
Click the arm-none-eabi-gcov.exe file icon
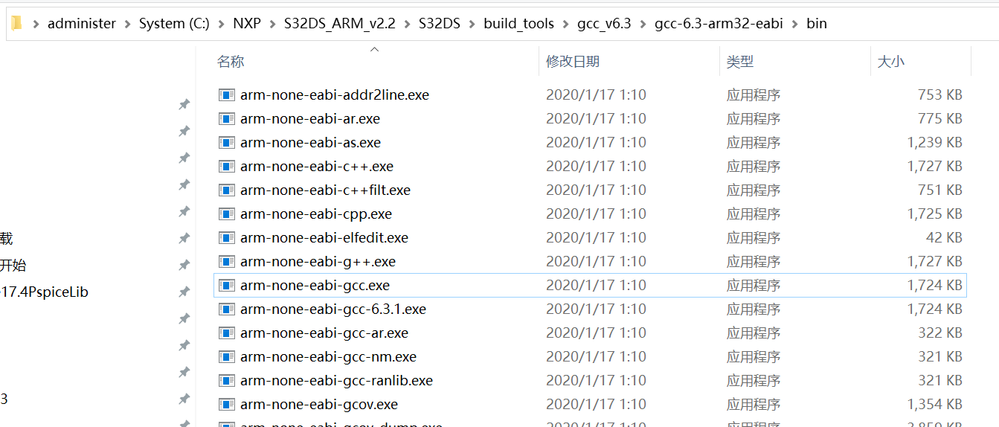[227, 404]
